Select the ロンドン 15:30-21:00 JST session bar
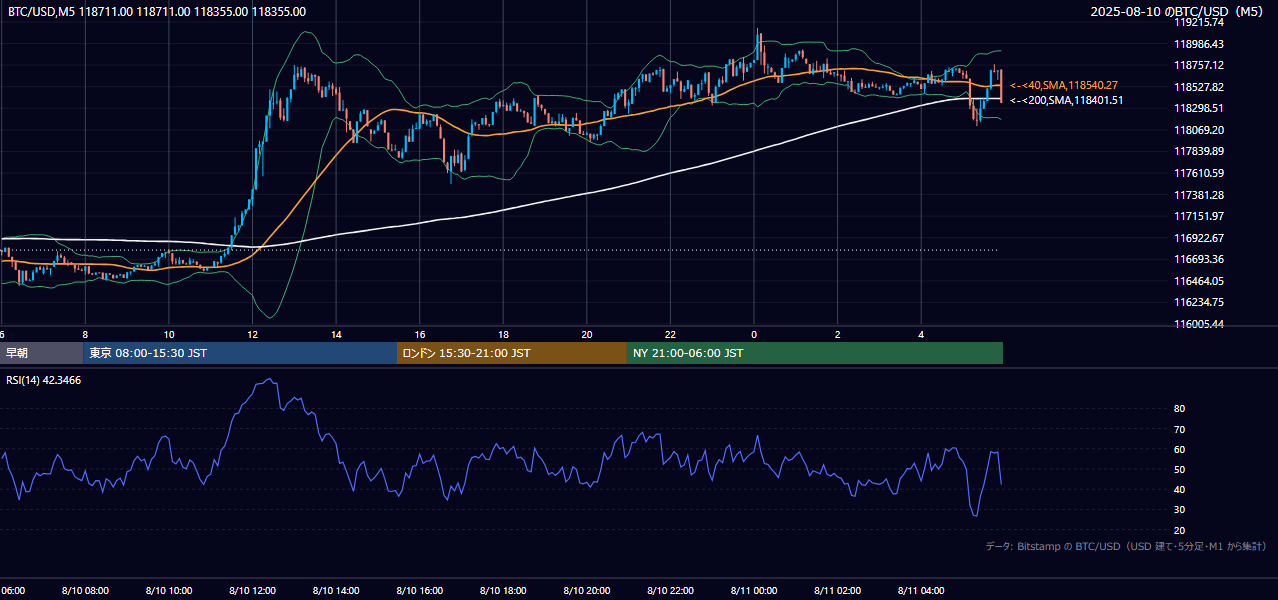This screenshot has width=1278, height=600. pos(512,353)
